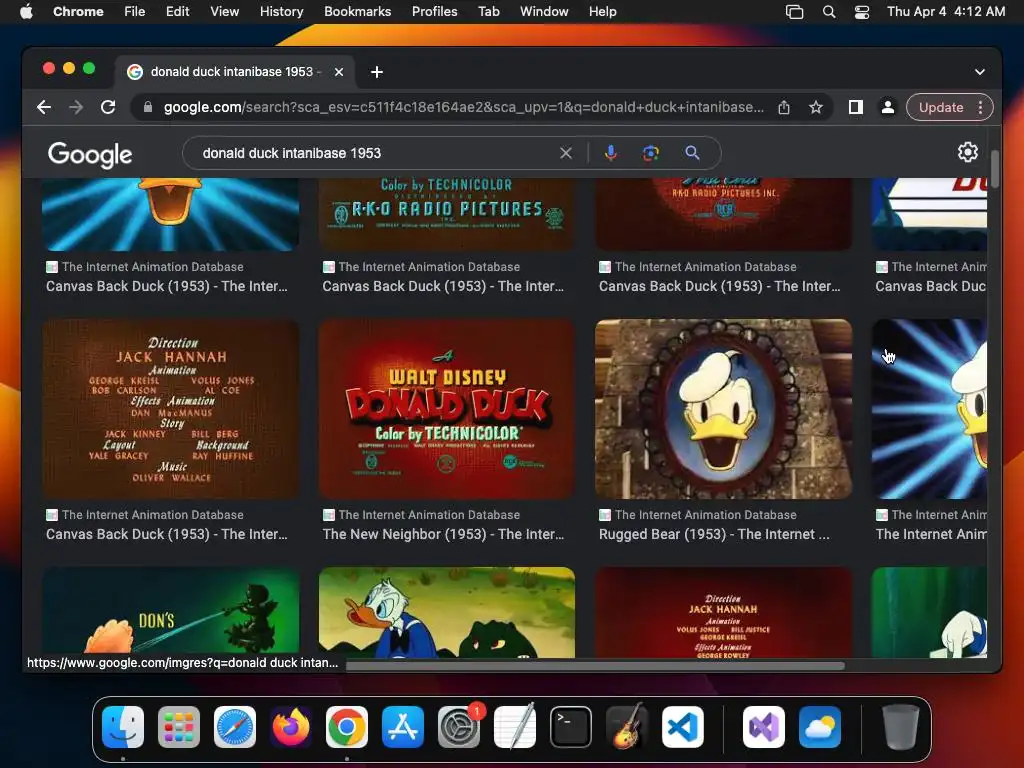The image size is (1024, 768).
Task: Expand the tab search chevron
Action: [x=980, y=72]
